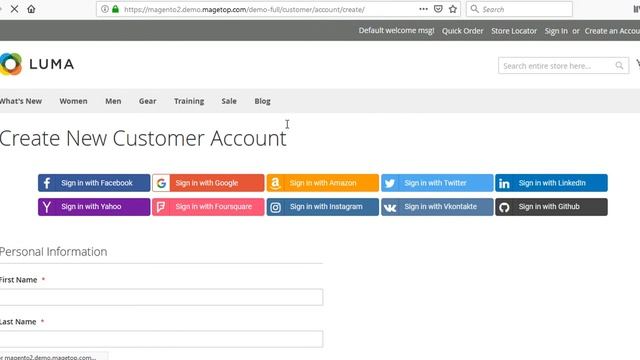Image resolution: width=640 pixels, height=360 pixels.
Task: Open Quick Order link
Action: pos(462,31)
